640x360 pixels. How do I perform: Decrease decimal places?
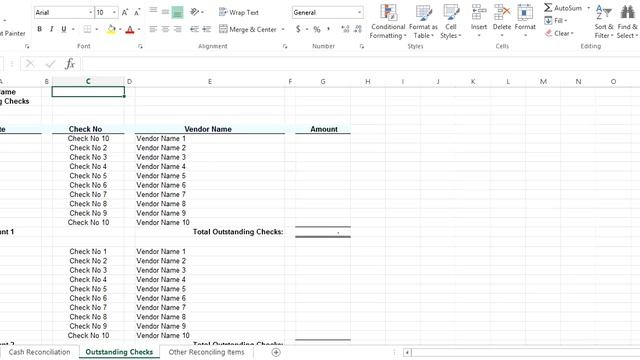point(358,29)
